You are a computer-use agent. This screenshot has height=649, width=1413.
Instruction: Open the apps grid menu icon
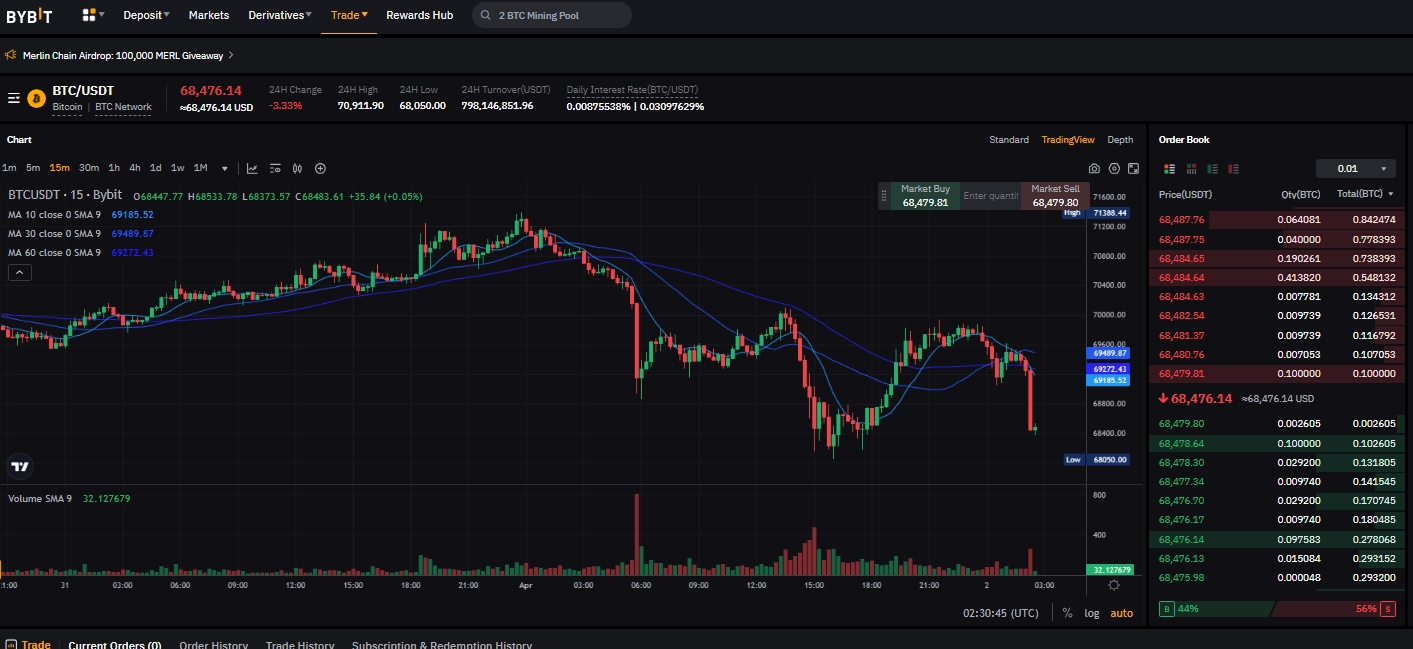click(x=89, y=15)
